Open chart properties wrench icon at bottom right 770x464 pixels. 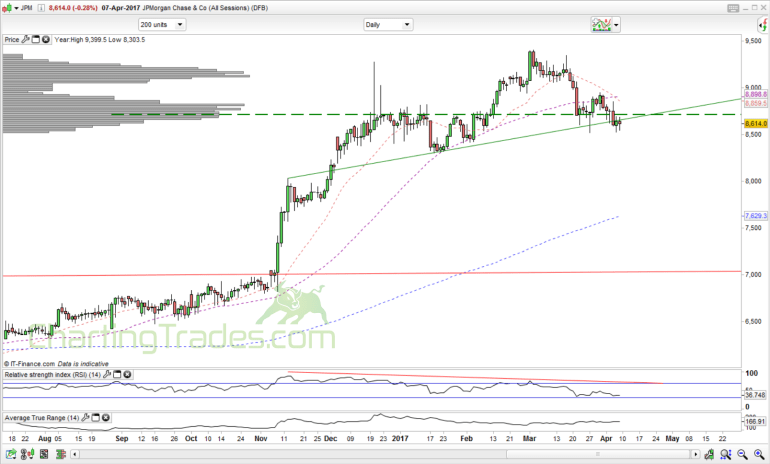click(x=709, y=455)
